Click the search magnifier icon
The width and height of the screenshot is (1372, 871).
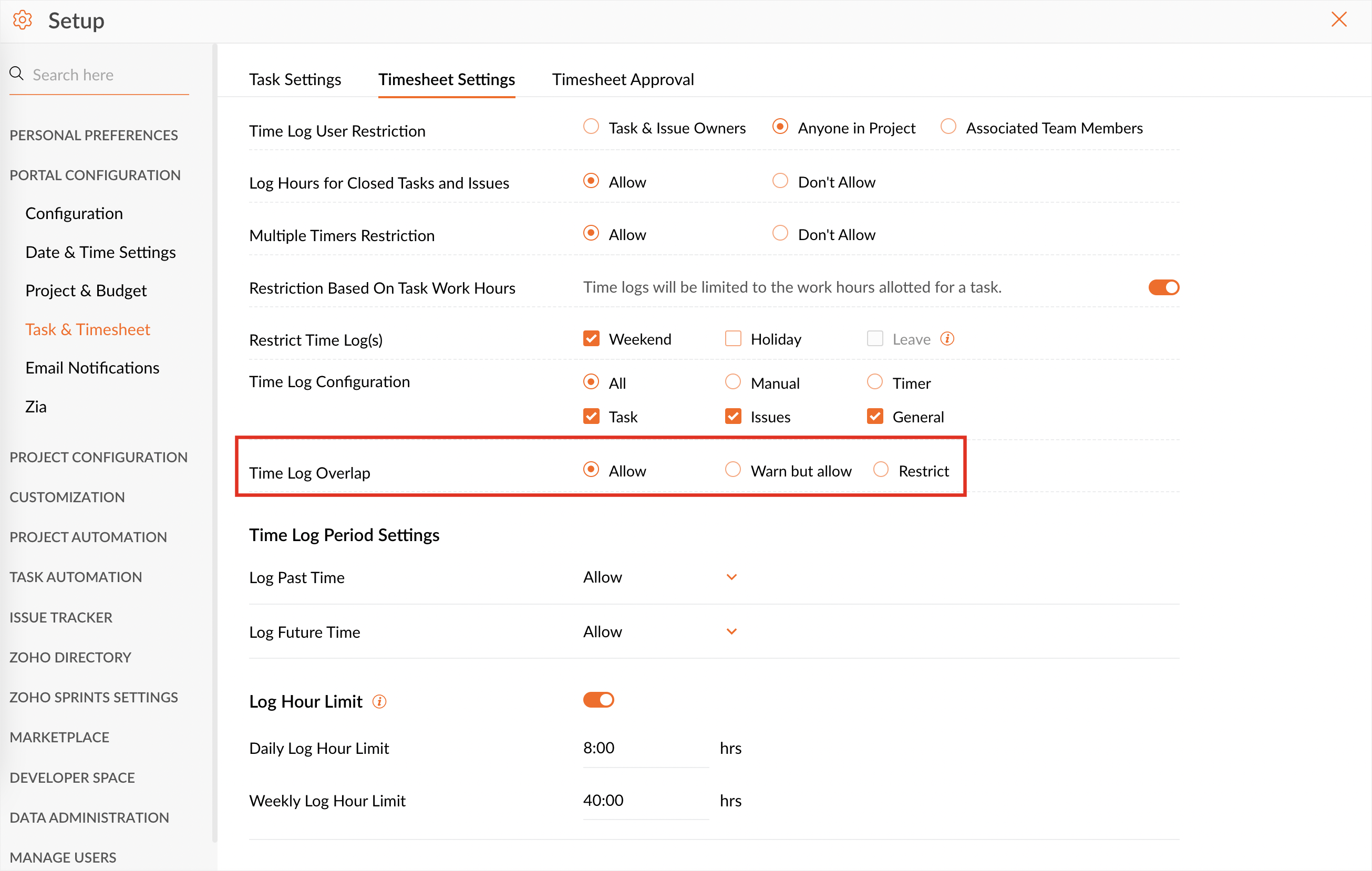(16, 74)
